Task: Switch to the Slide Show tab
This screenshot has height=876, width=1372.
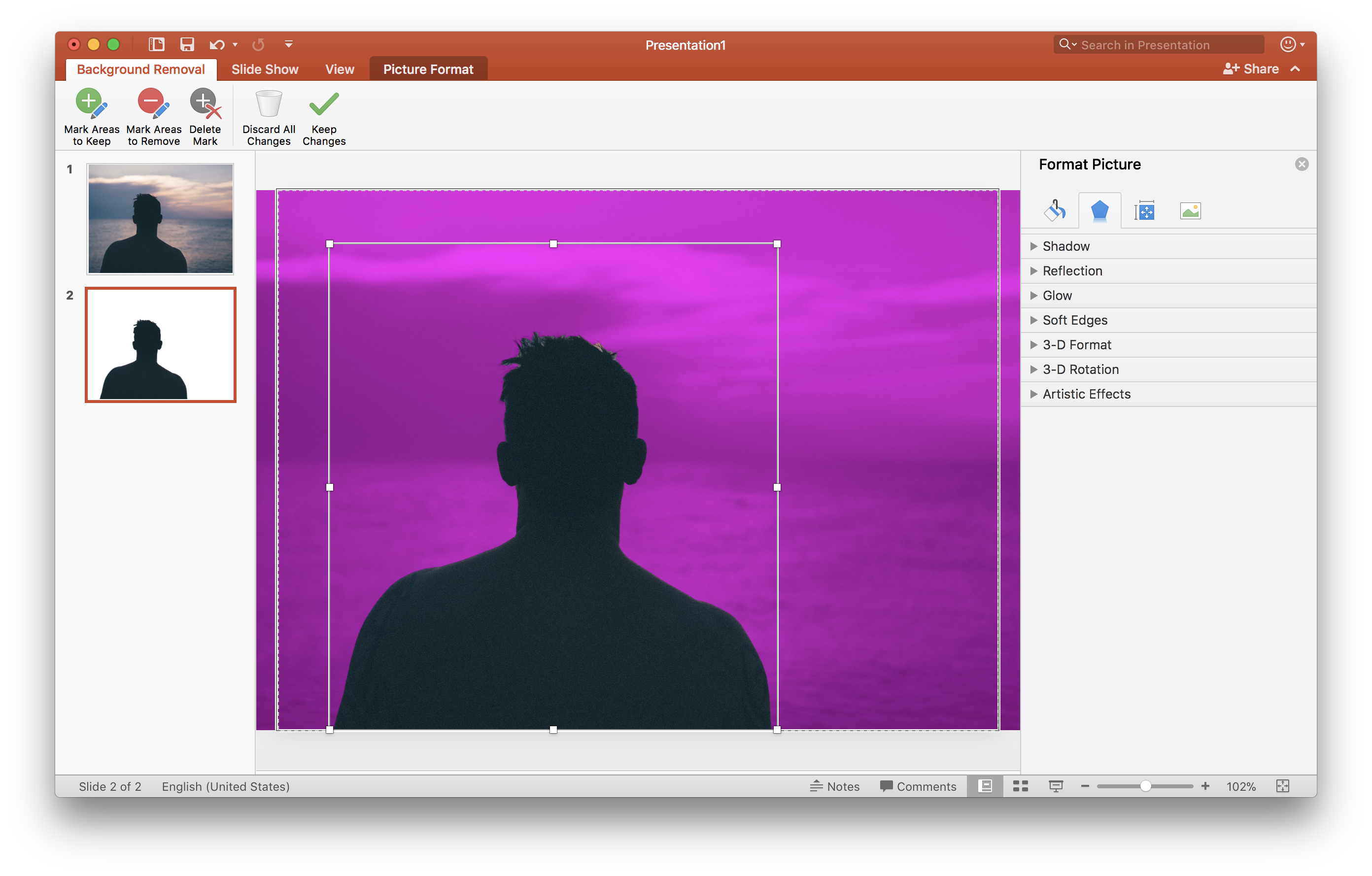Action: point(264,69)
